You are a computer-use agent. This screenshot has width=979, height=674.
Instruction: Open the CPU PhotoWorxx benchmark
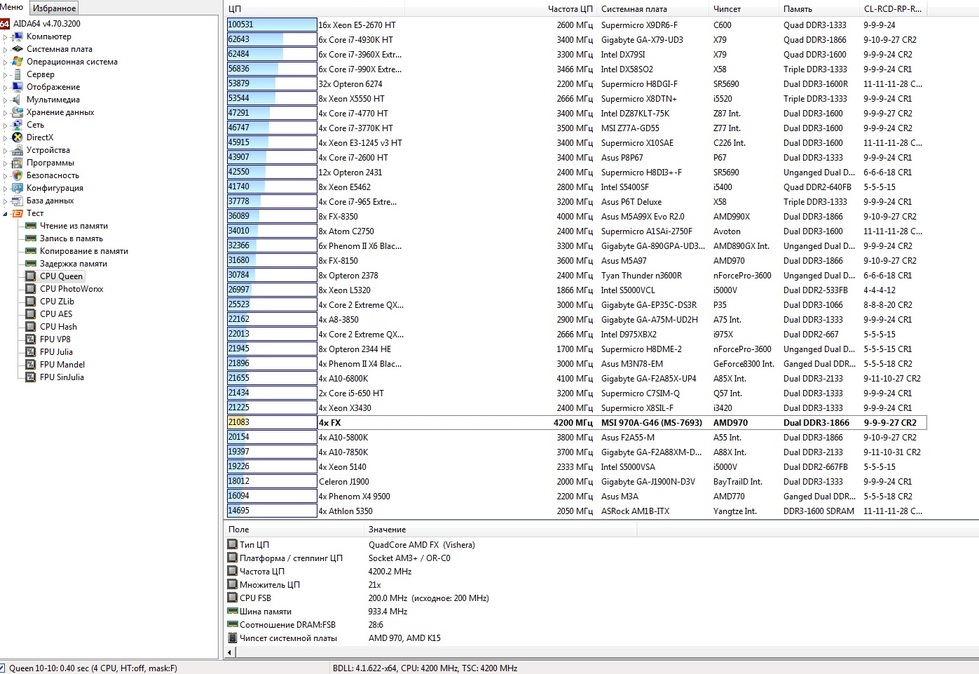[71, 288]
